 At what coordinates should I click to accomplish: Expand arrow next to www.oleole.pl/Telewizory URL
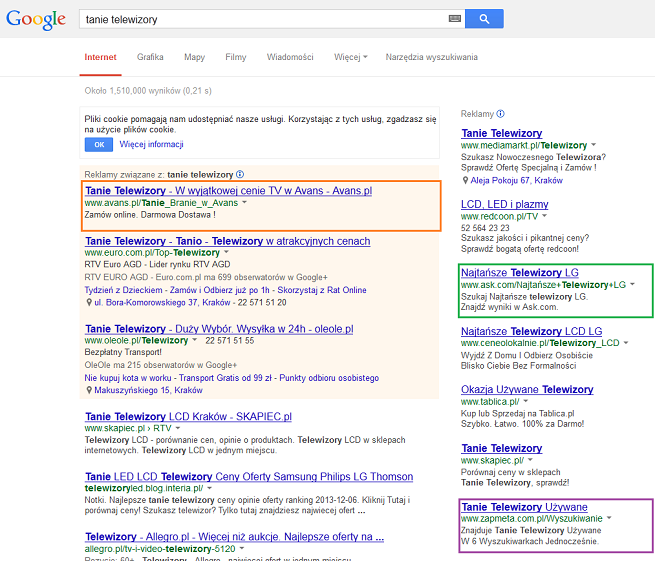click(194, 340)
